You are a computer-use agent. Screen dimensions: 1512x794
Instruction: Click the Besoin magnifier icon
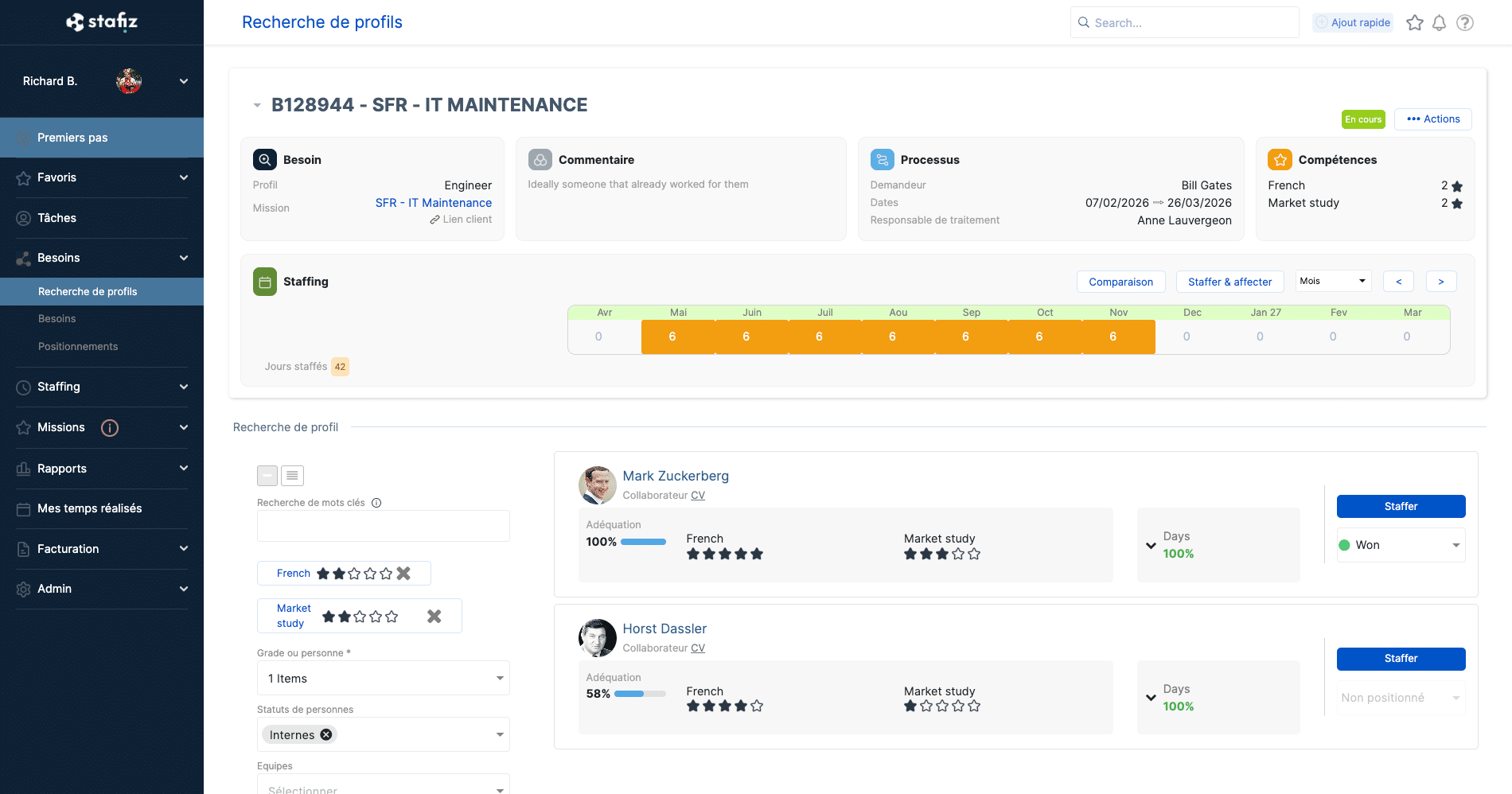click(x=265, y=159)
